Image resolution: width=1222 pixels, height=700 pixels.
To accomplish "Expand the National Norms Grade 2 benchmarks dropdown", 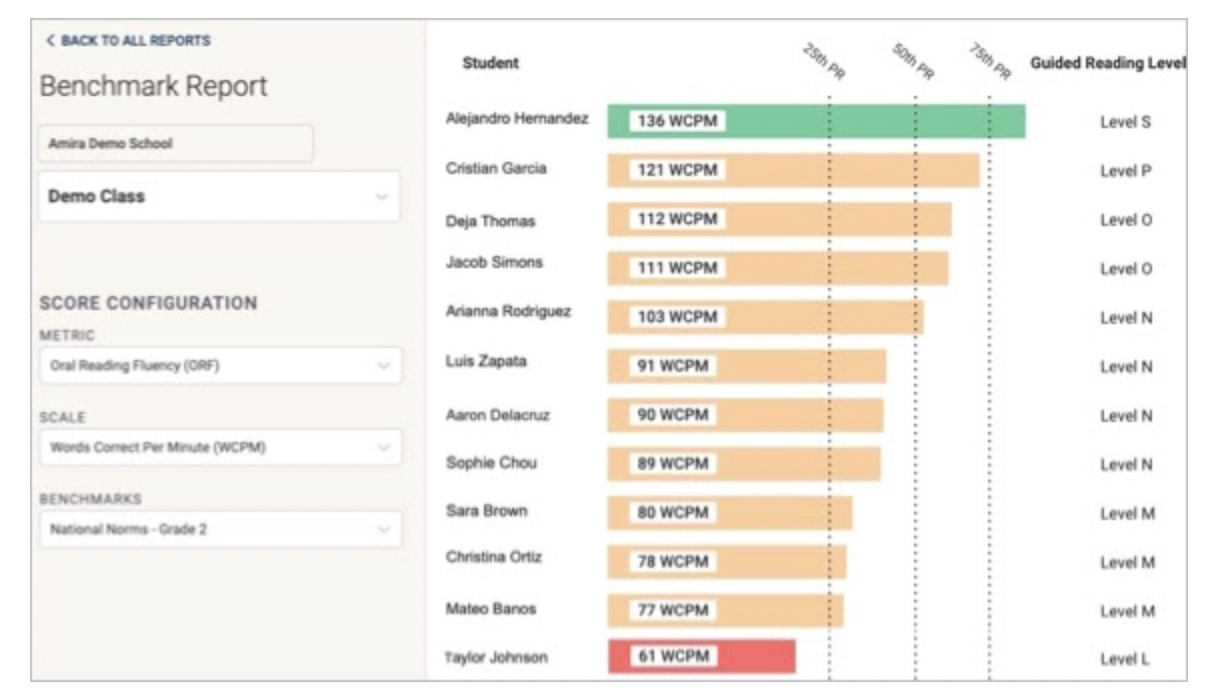I will [220, 530].
